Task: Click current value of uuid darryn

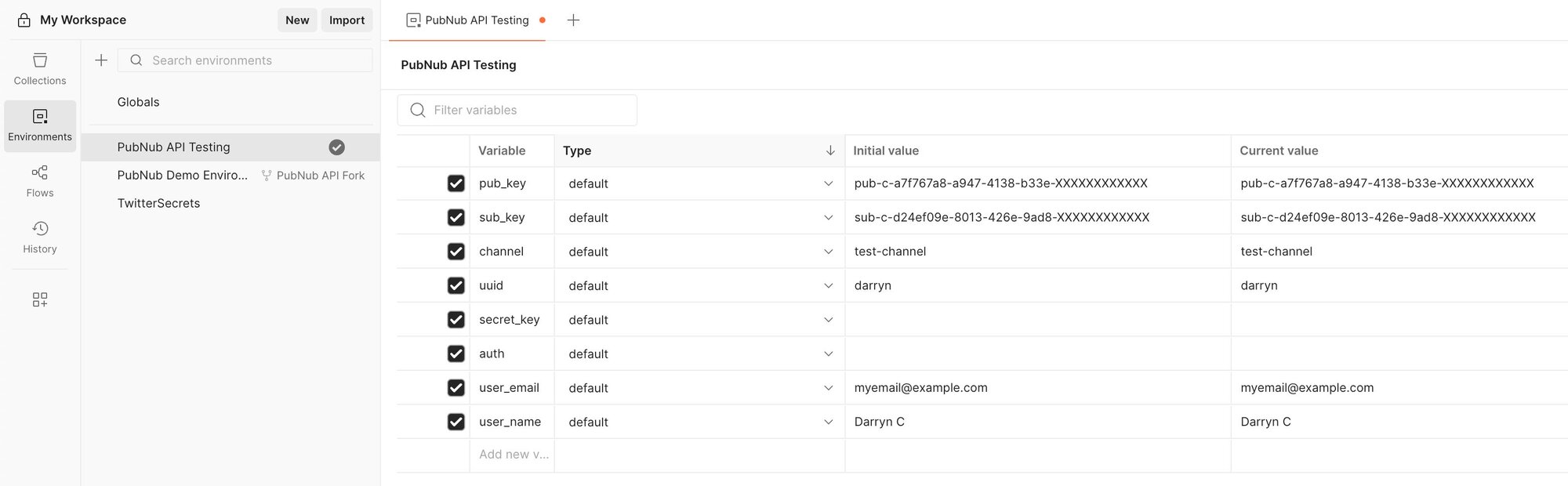Action: (x=1399, y=285)
